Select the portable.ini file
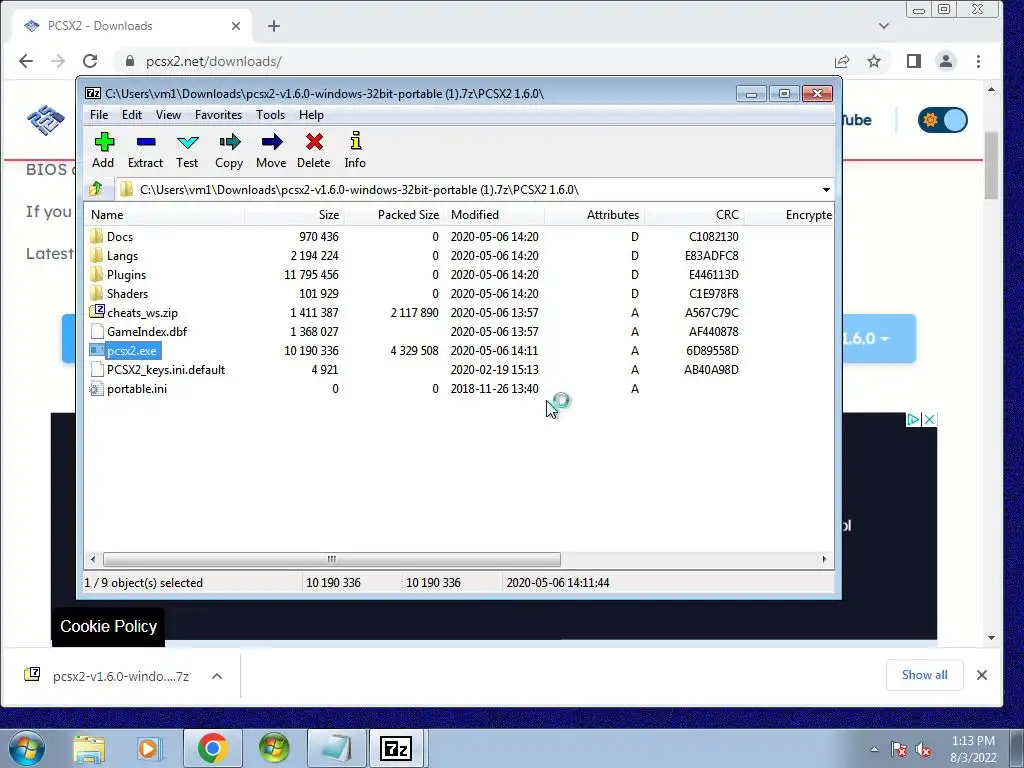The width and height of the screenshot is (1024, 768). pyautogui.click(x=136, y=389)
